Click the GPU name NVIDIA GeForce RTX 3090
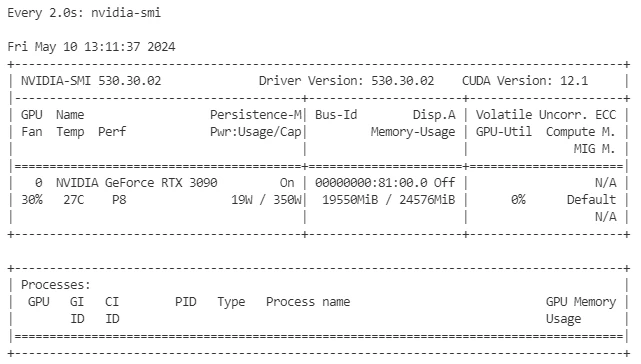 pyautogui.click(x=137, y=182)
